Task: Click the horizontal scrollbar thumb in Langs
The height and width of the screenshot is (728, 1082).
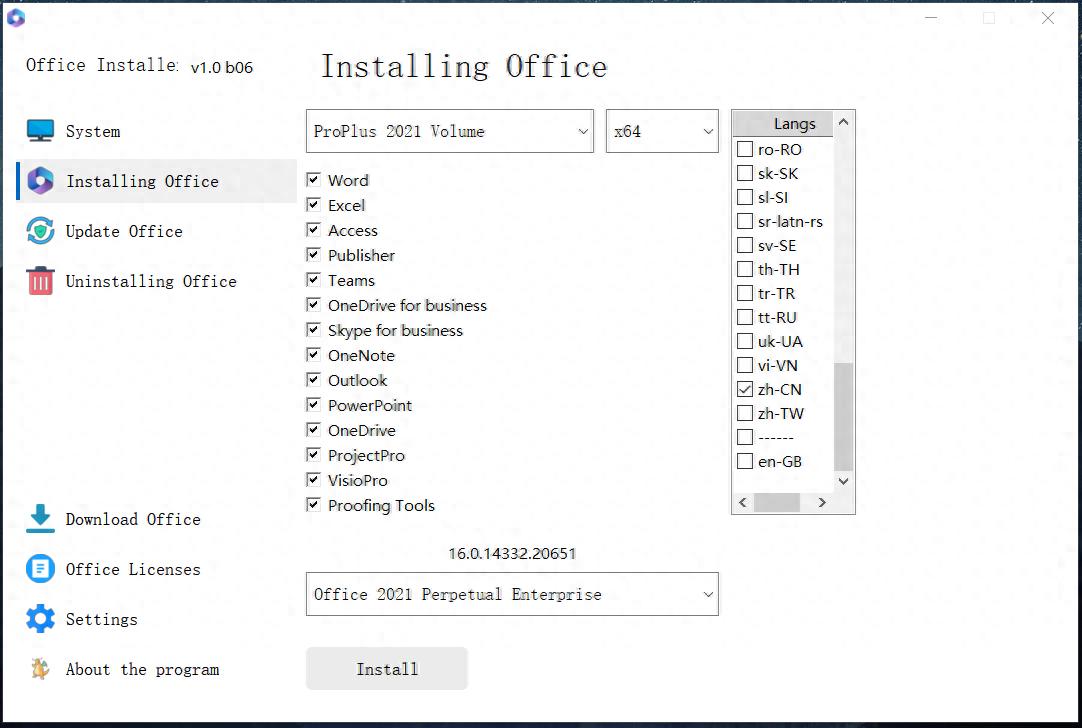Action: click(776, 502)
